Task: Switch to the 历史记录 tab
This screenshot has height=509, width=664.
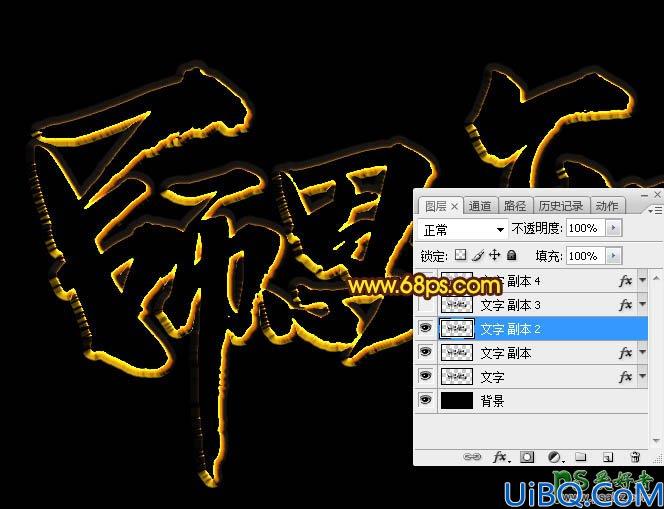Action: click(x=561, y=206)
